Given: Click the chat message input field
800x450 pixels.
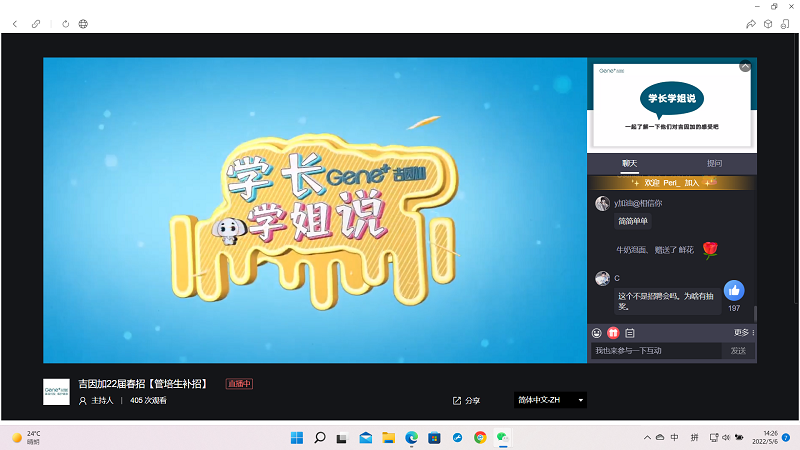Looking at the screenshot, I should [656, 351].
